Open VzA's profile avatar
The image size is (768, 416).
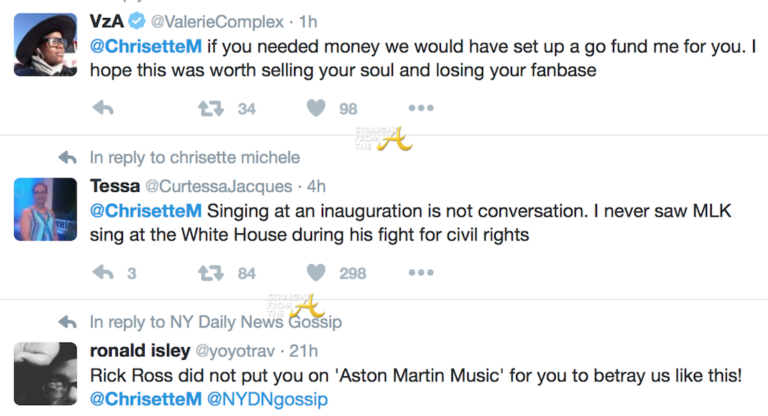pyautogui.click(x=46, y=44)
